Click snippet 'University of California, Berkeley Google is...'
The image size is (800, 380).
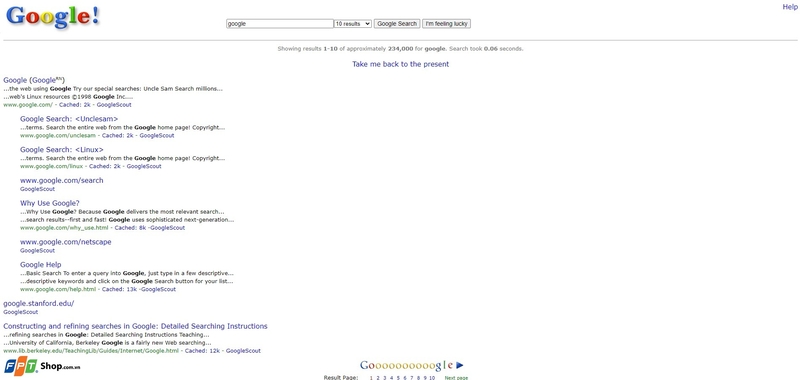(x=107, y=343)
